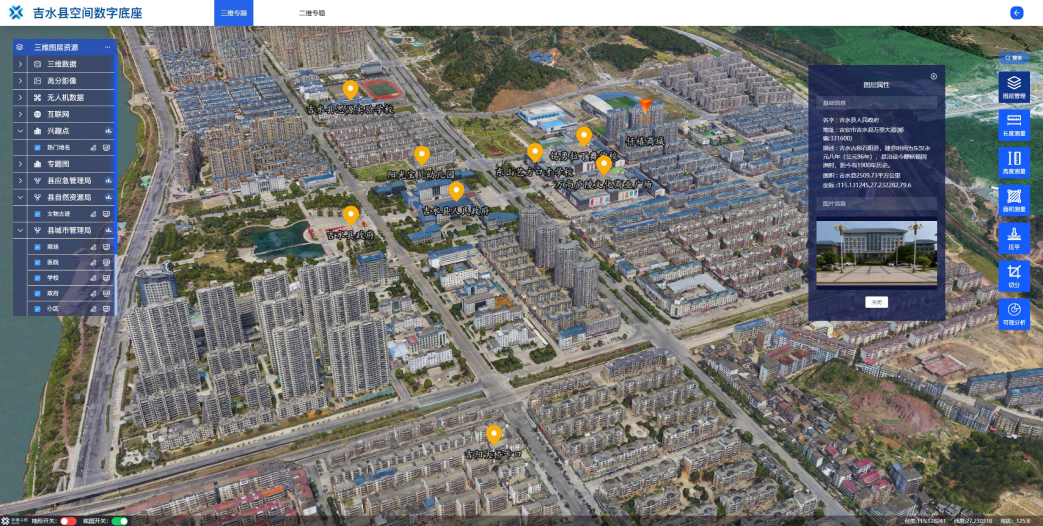Click the monitor icon on the 政府 row
This screenshot has width=1043, height=526.
[106, 293]
